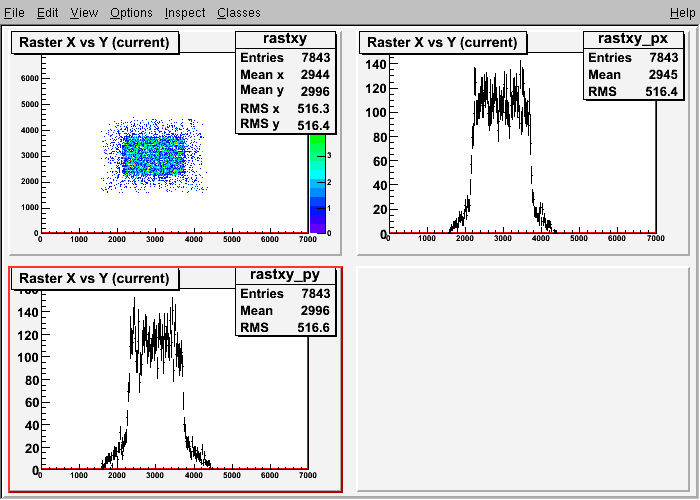Screen dimensions: 700x500
Task: Open the Options menu
Action: click(131, 12)
